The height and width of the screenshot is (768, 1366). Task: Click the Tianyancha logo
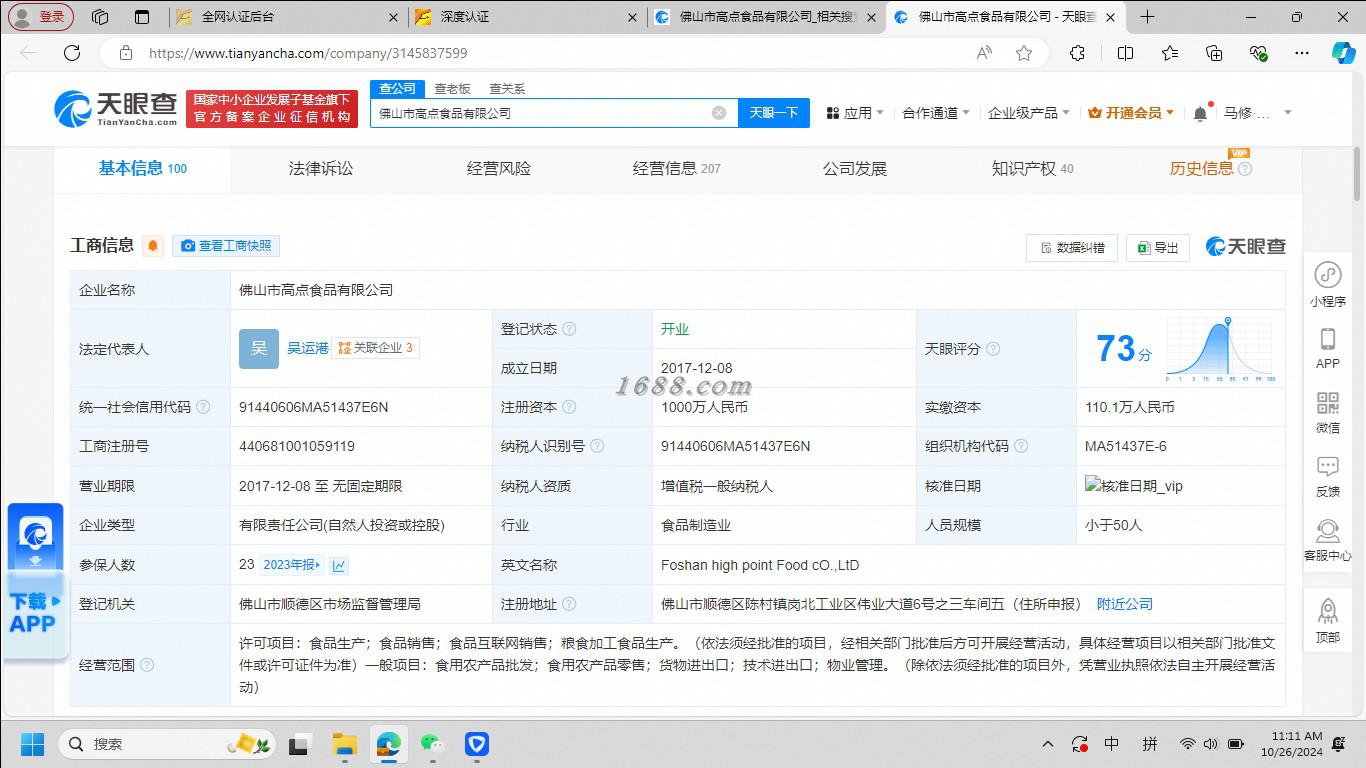coord(116,109)
